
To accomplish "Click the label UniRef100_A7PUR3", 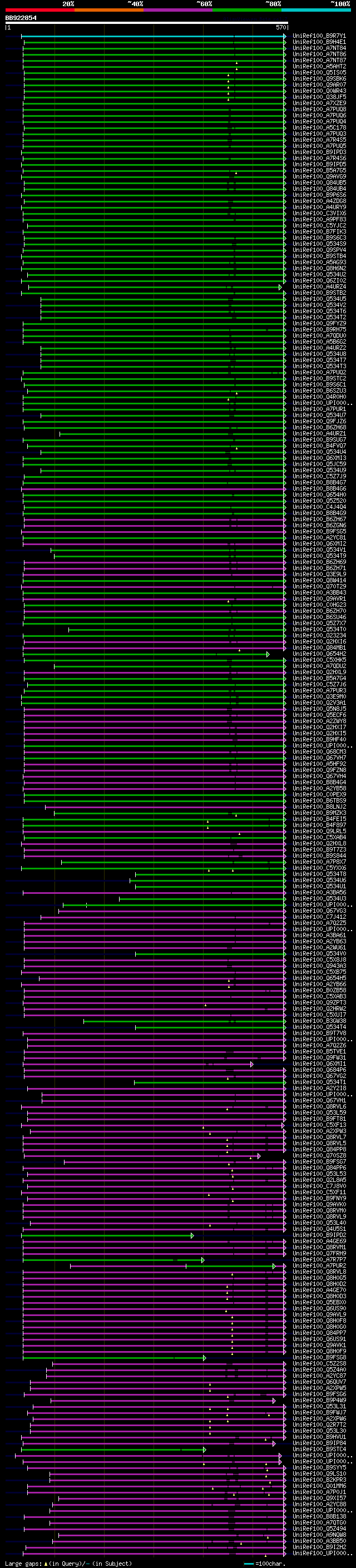I will click(319, 690).
